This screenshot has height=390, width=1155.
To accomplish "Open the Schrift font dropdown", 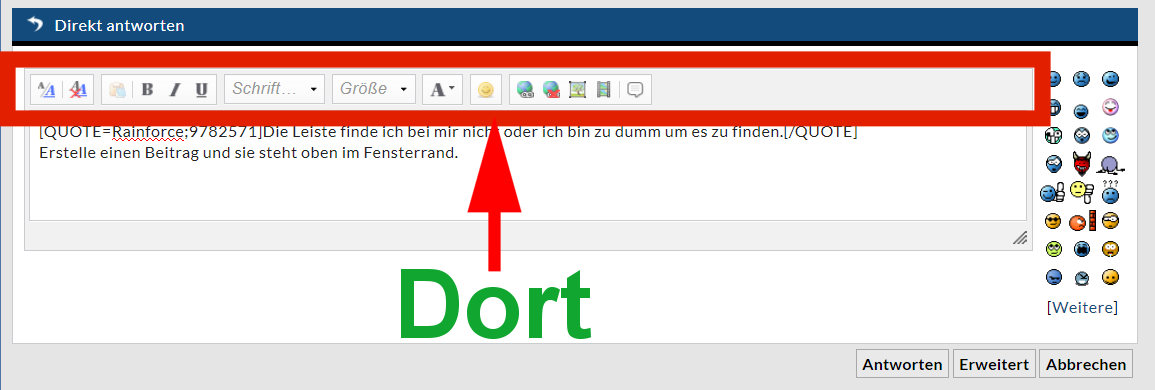I will [x=275, y=89].
